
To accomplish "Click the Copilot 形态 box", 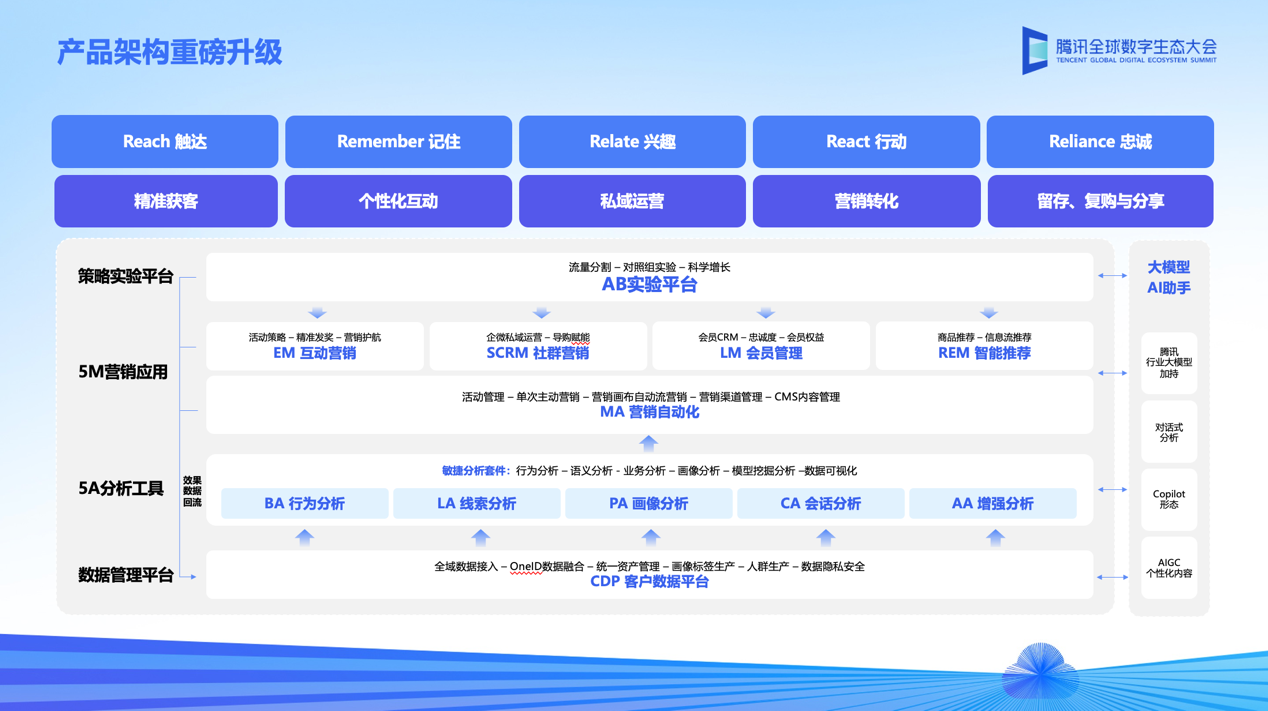I will coord(1168,499).
